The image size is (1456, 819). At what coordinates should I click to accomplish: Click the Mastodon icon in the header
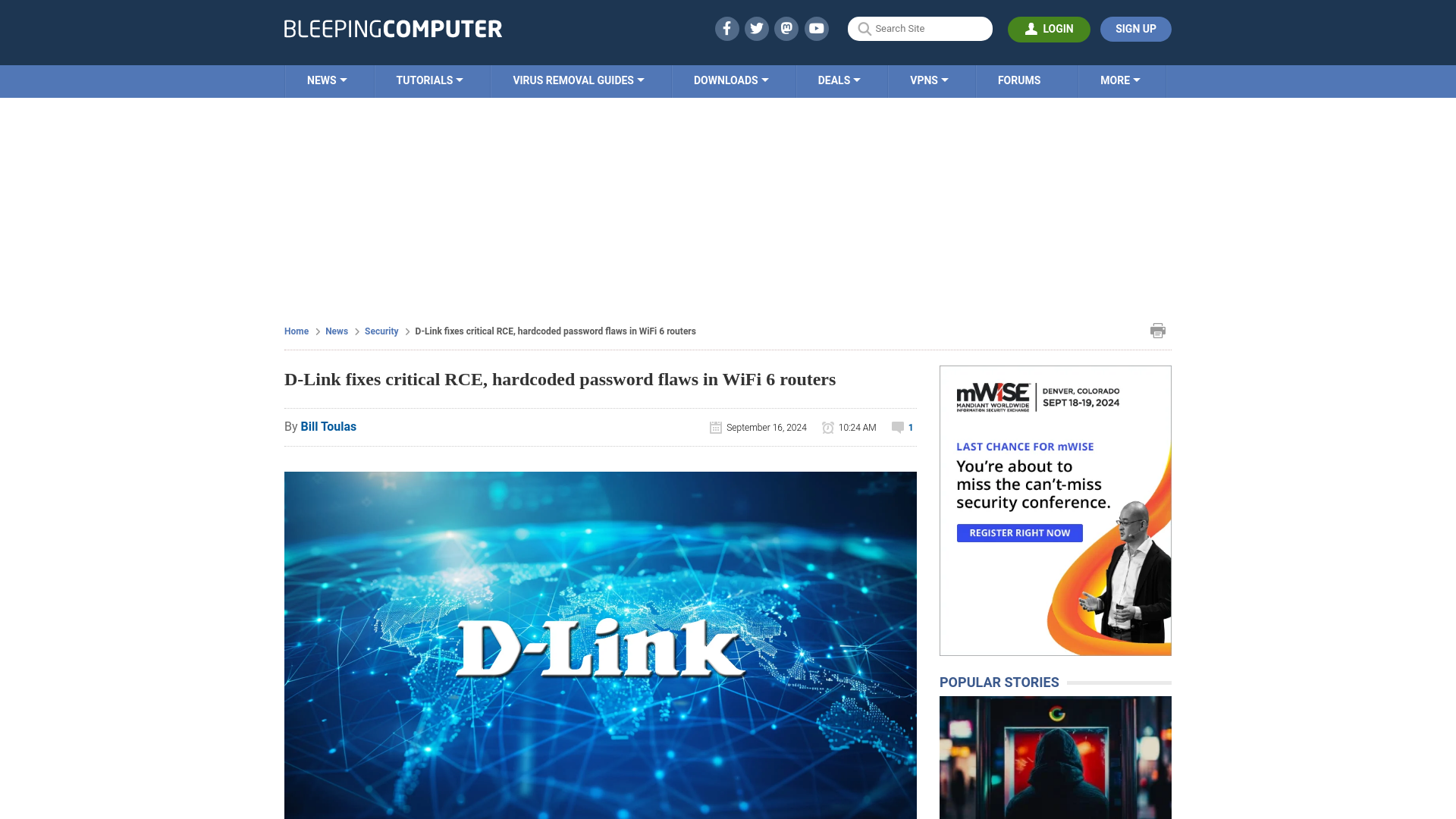(x=786, y=28)
